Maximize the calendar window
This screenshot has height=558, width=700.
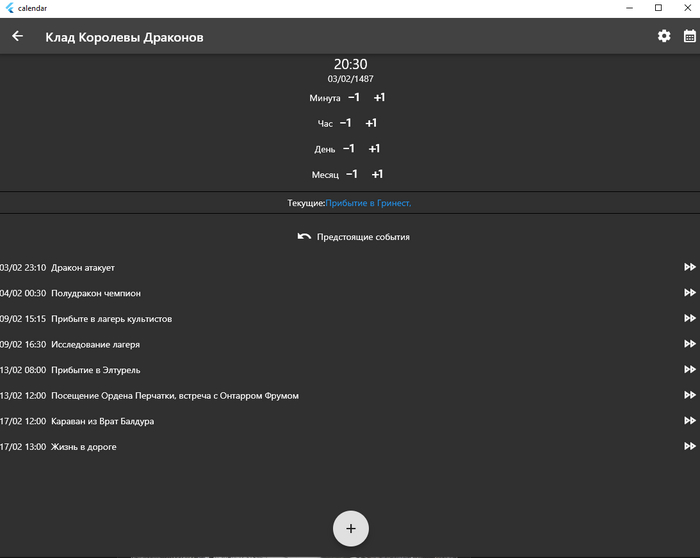(658, 8)
